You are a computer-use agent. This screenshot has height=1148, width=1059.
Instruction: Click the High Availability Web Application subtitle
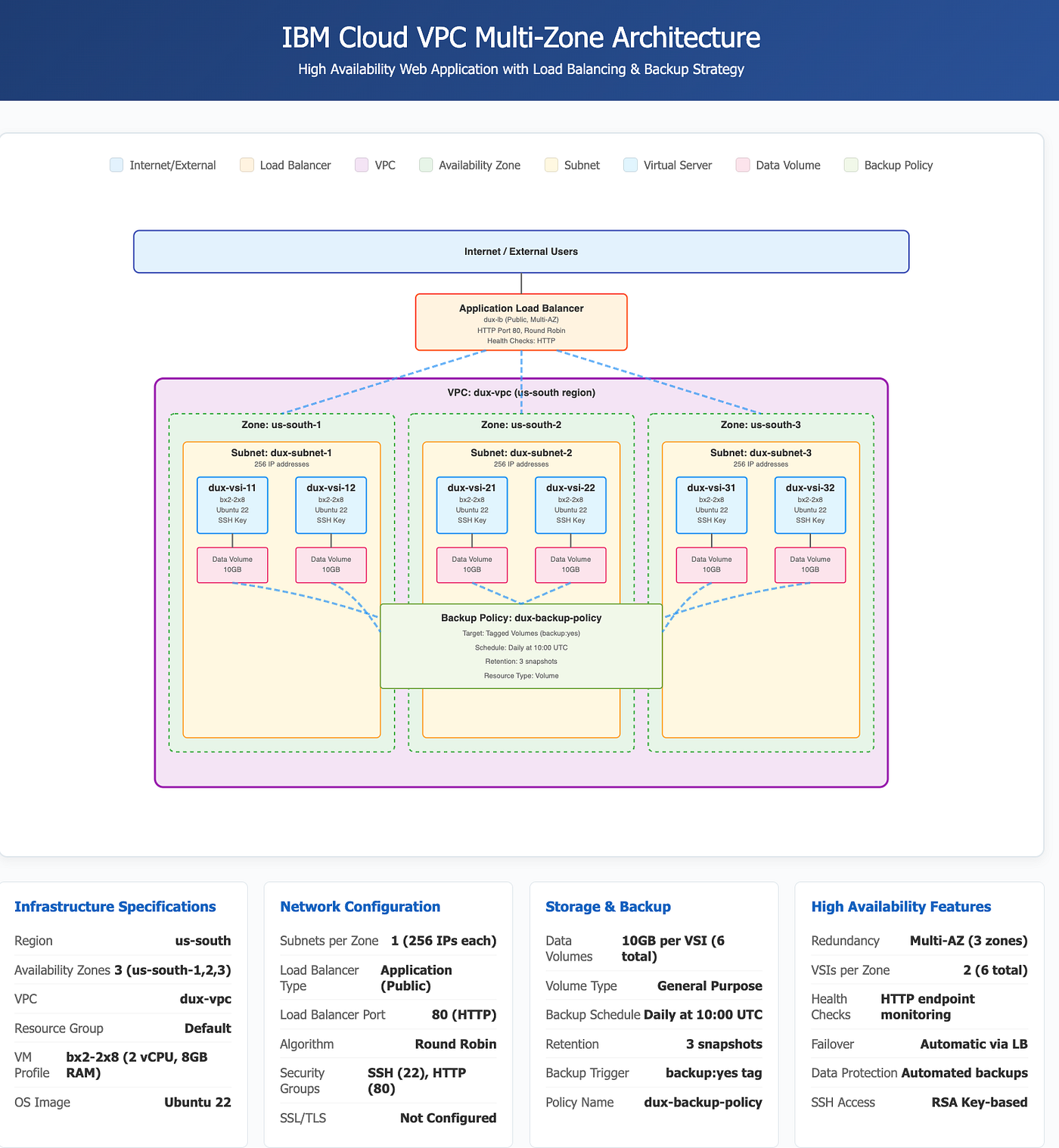(x=521, y=69)
